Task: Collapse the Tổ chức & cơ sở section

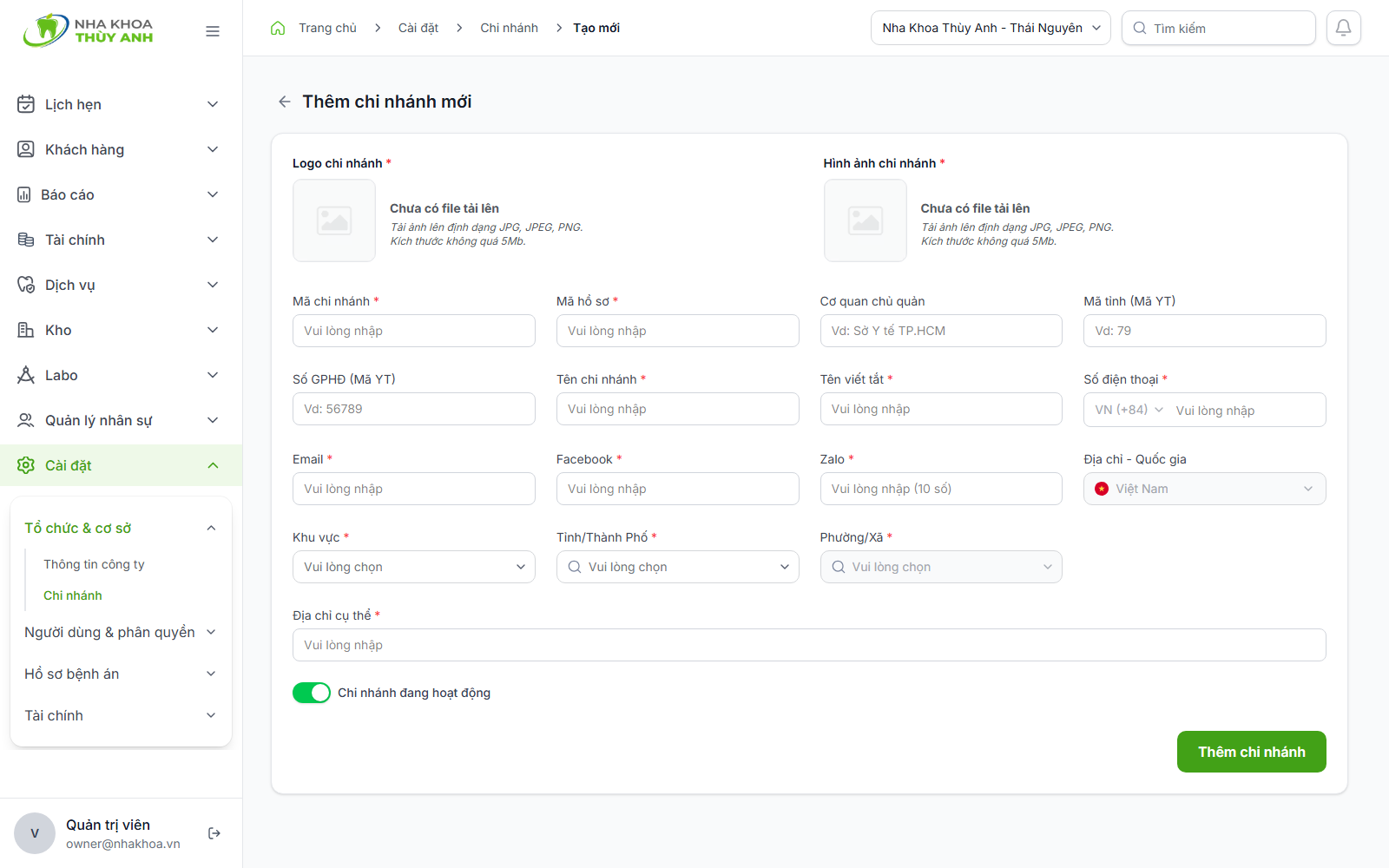Action: pyautogui.click(x=121, y=528)
